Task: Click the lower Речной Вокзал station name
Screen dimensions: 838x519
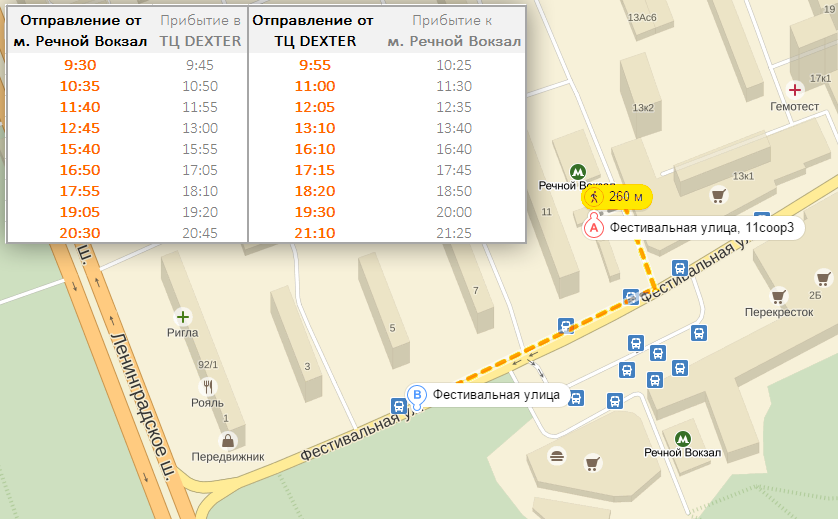Action: (x=682, y=453)
